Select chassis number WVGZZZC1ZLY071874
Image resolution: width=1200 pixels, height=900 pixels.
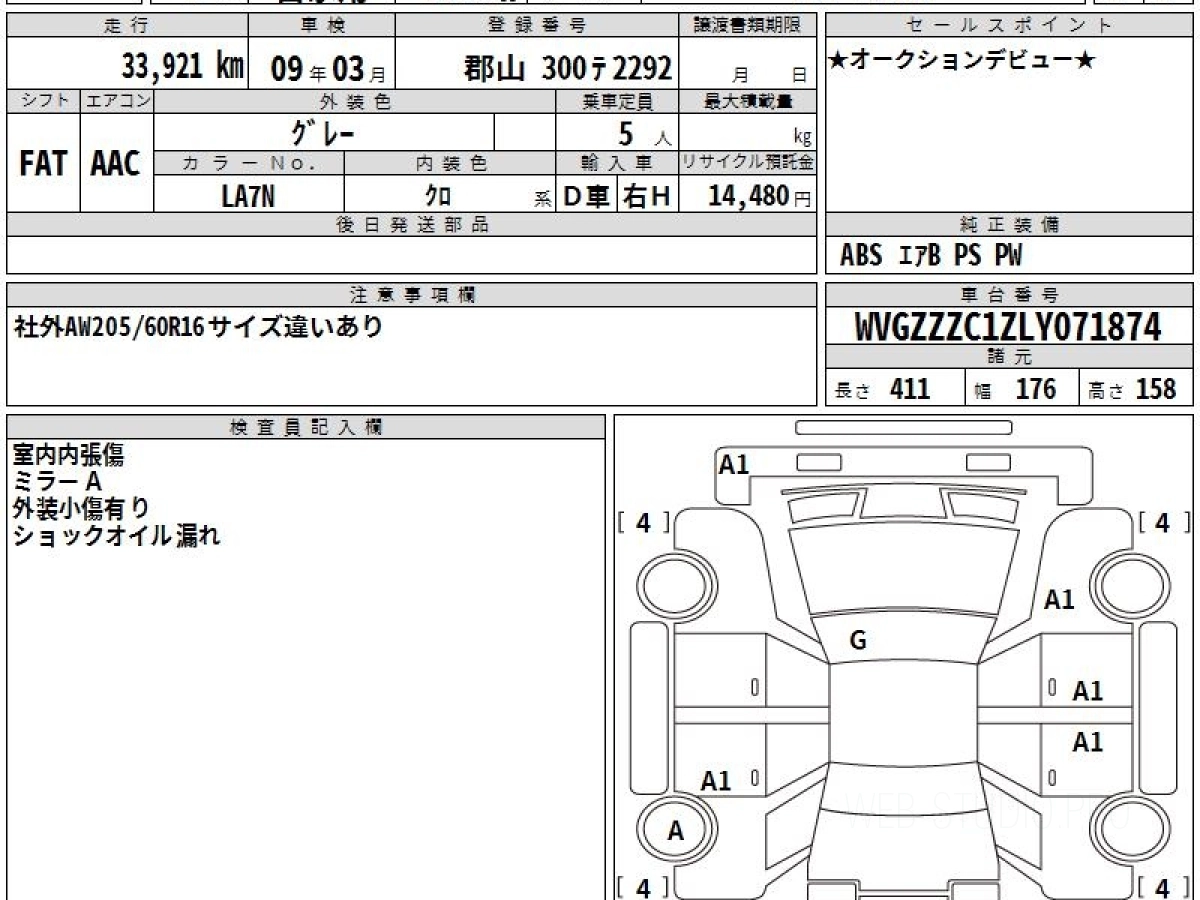point(1008,327)
